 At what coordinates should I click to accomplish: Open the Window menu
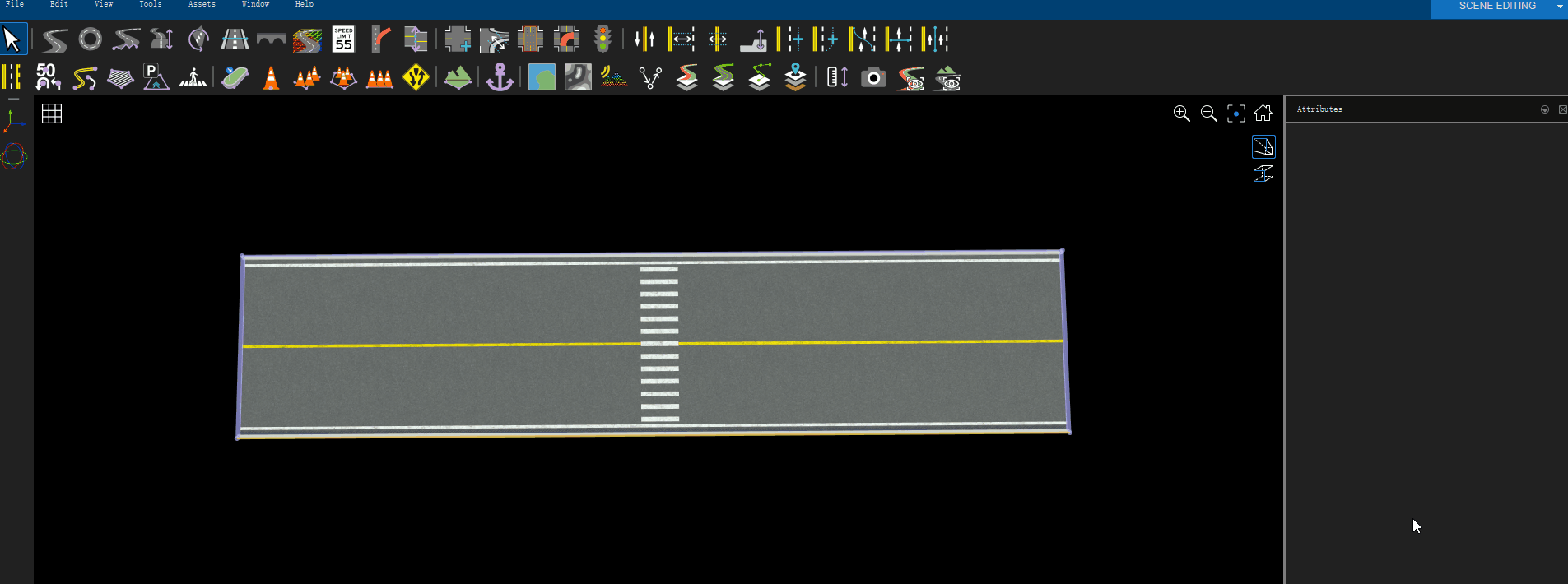tap(255, 4)
